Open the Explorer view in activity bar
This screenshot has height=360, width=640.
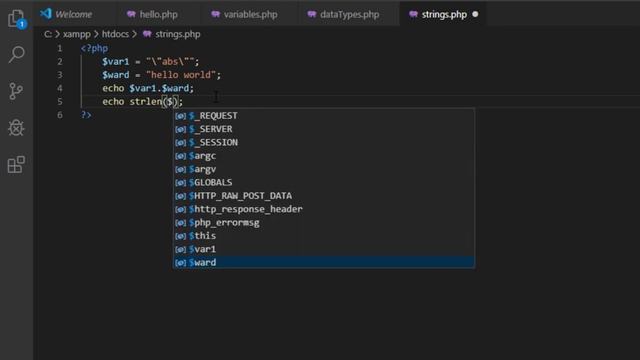pyautogui.click(x=17, y=19)
